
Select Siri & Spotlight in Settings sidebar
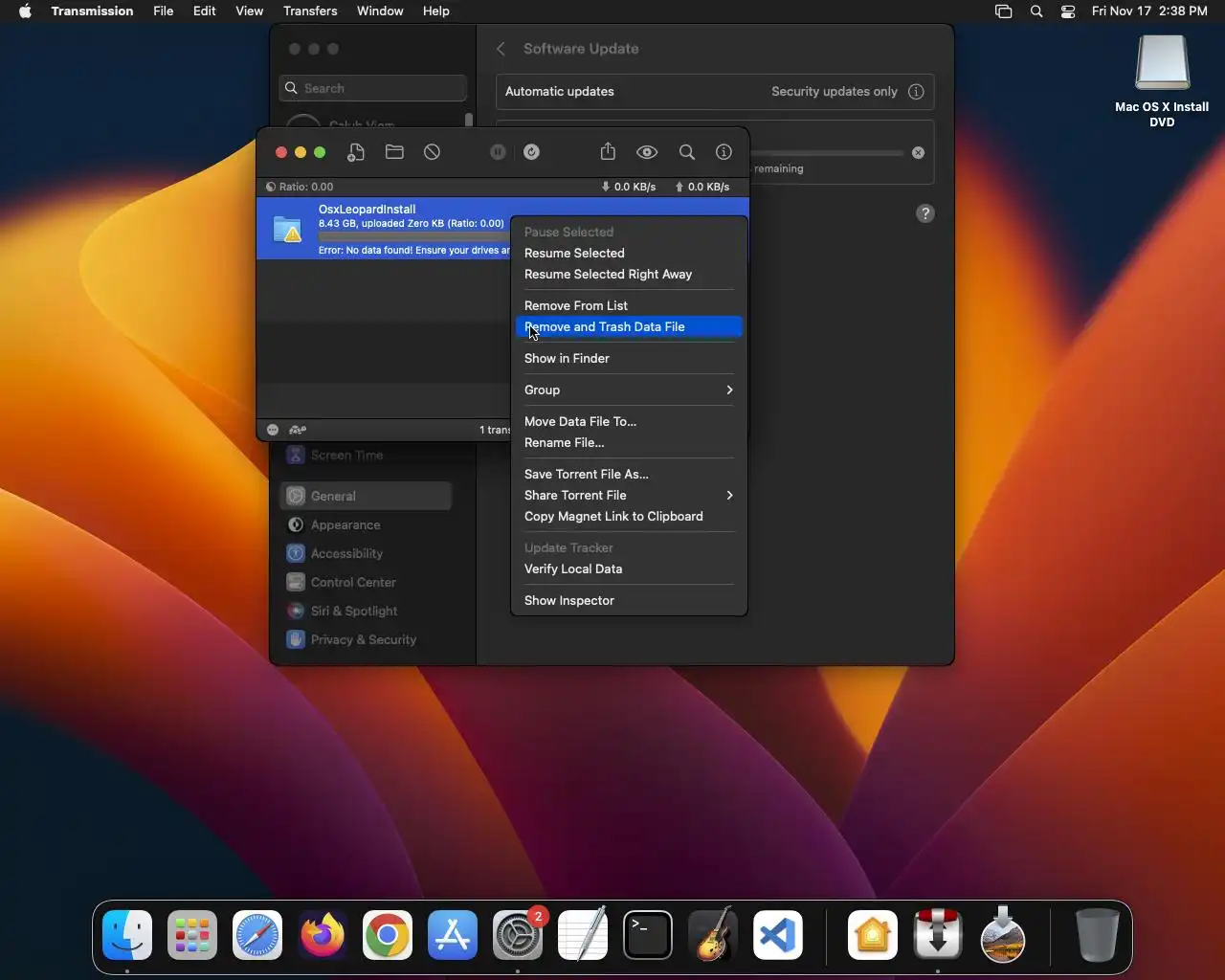pos(366,611)
